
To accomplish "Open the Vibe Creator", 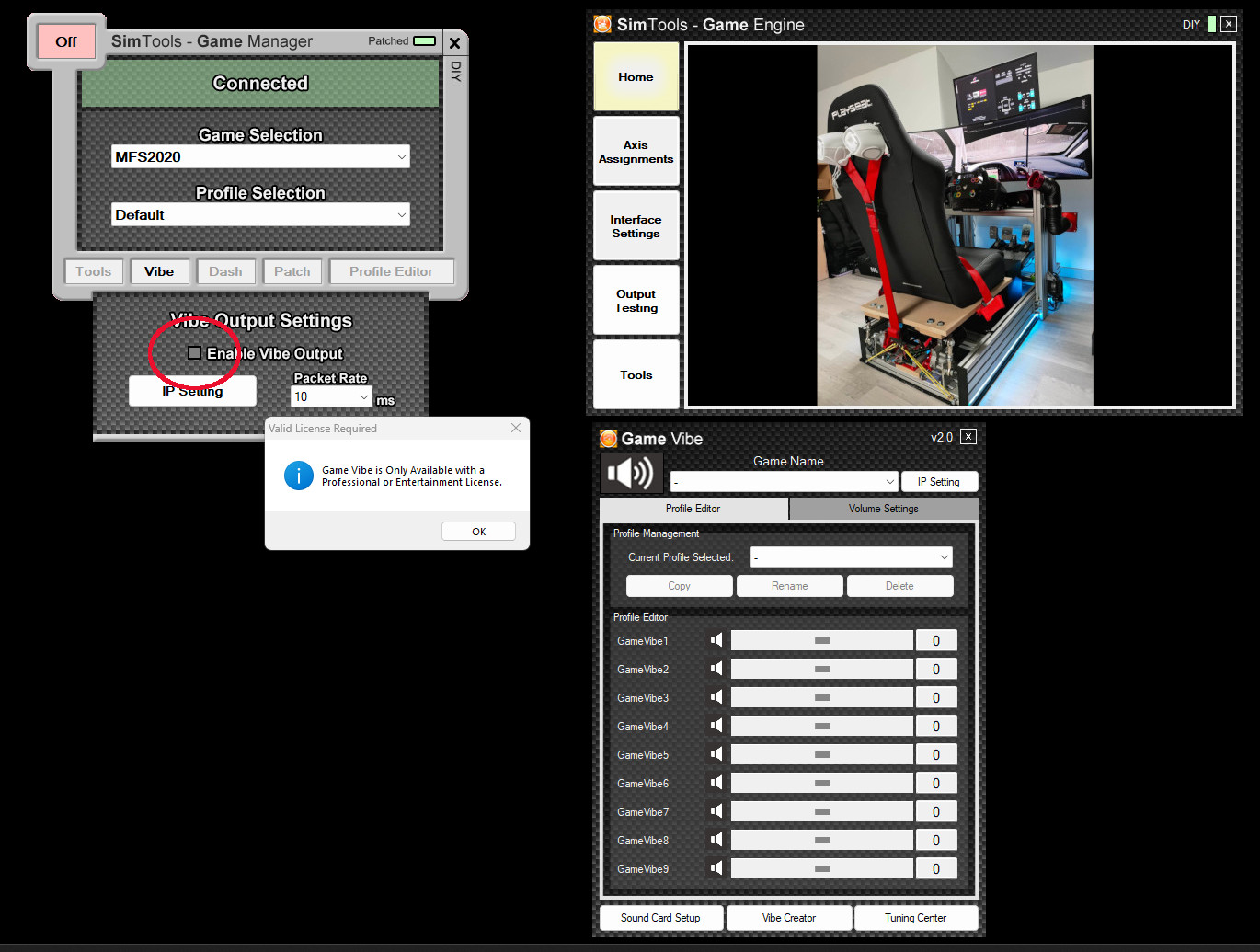I will pyautogui.click(x=789, y=918).
